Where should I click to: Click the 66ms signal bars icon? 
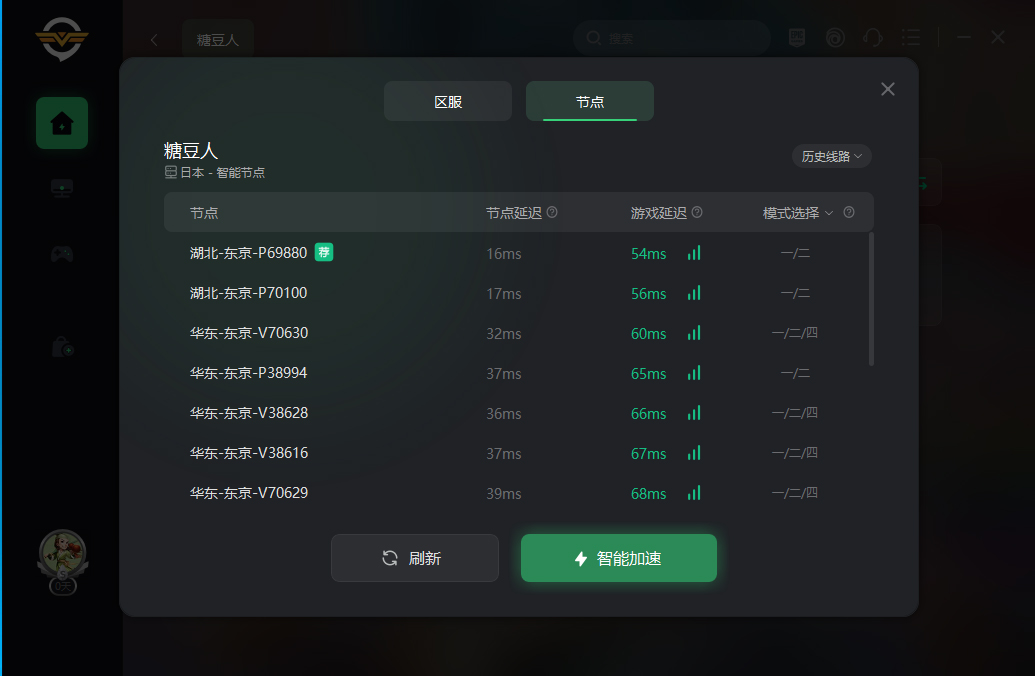click(694, 413)
